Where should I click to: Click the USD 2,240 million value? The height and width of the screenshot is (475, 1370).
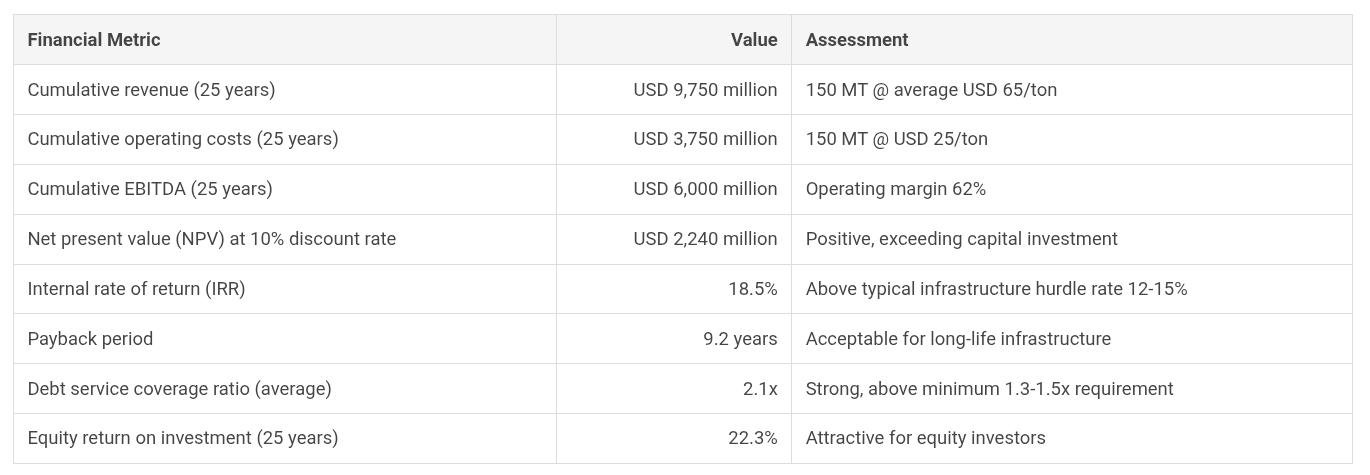(705, 239)
